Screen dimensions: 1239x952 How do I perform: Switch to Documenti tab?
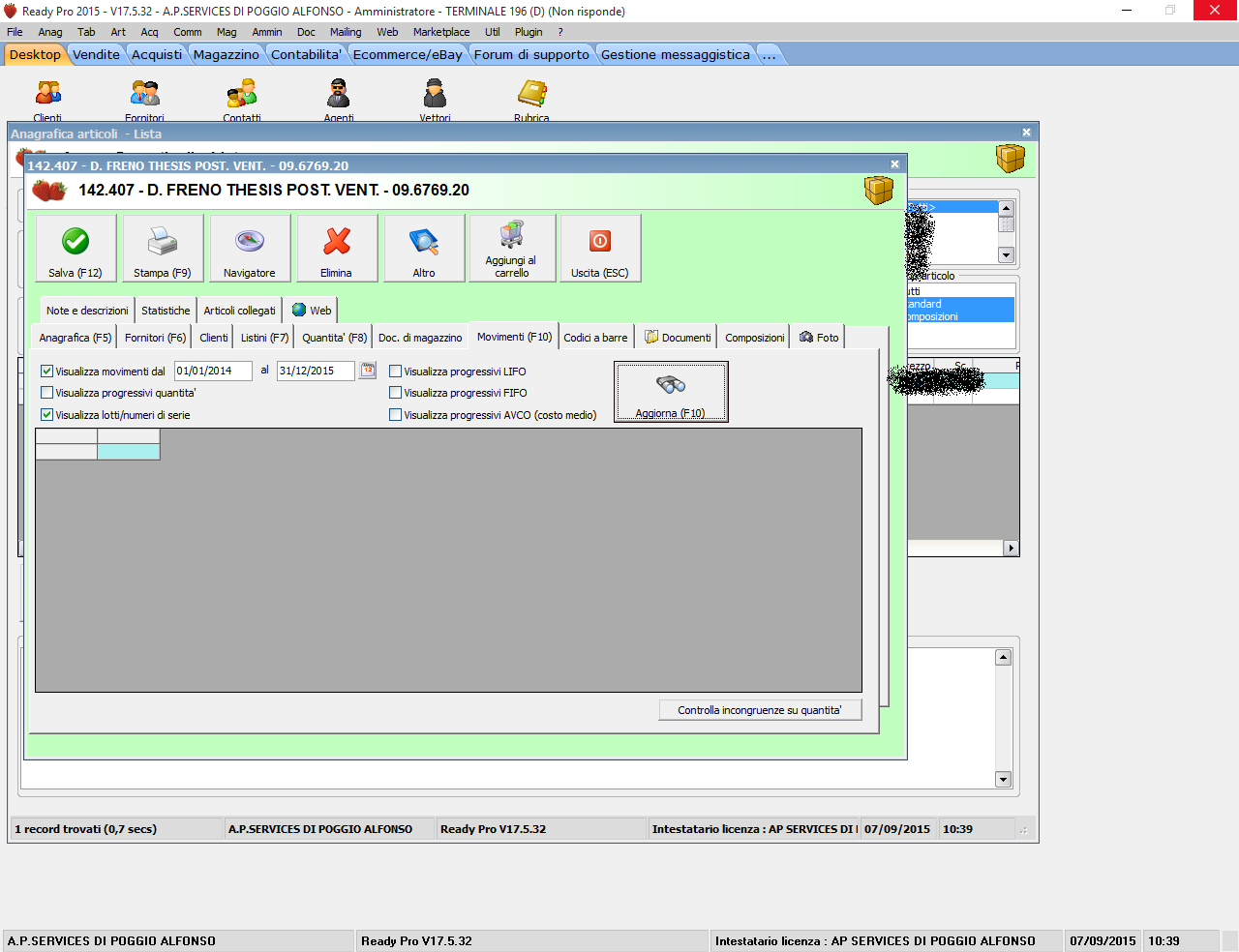coord(678,338)
